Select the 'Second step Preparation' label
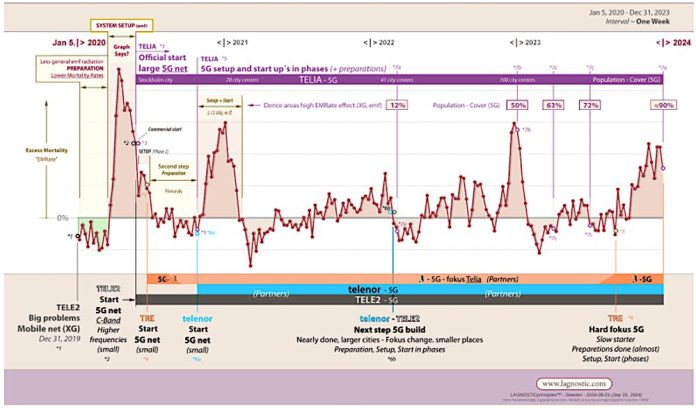 pos(174,169)
